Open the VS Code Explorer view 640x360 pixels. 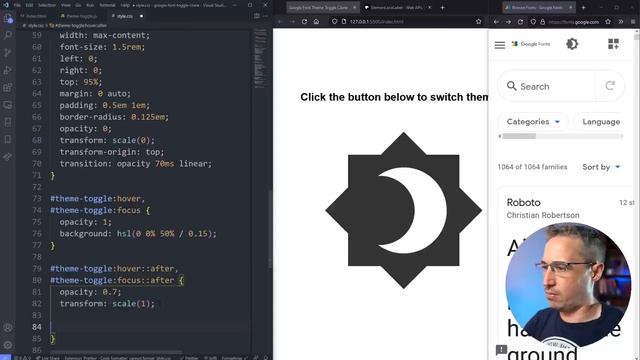[x=8, y=18]
